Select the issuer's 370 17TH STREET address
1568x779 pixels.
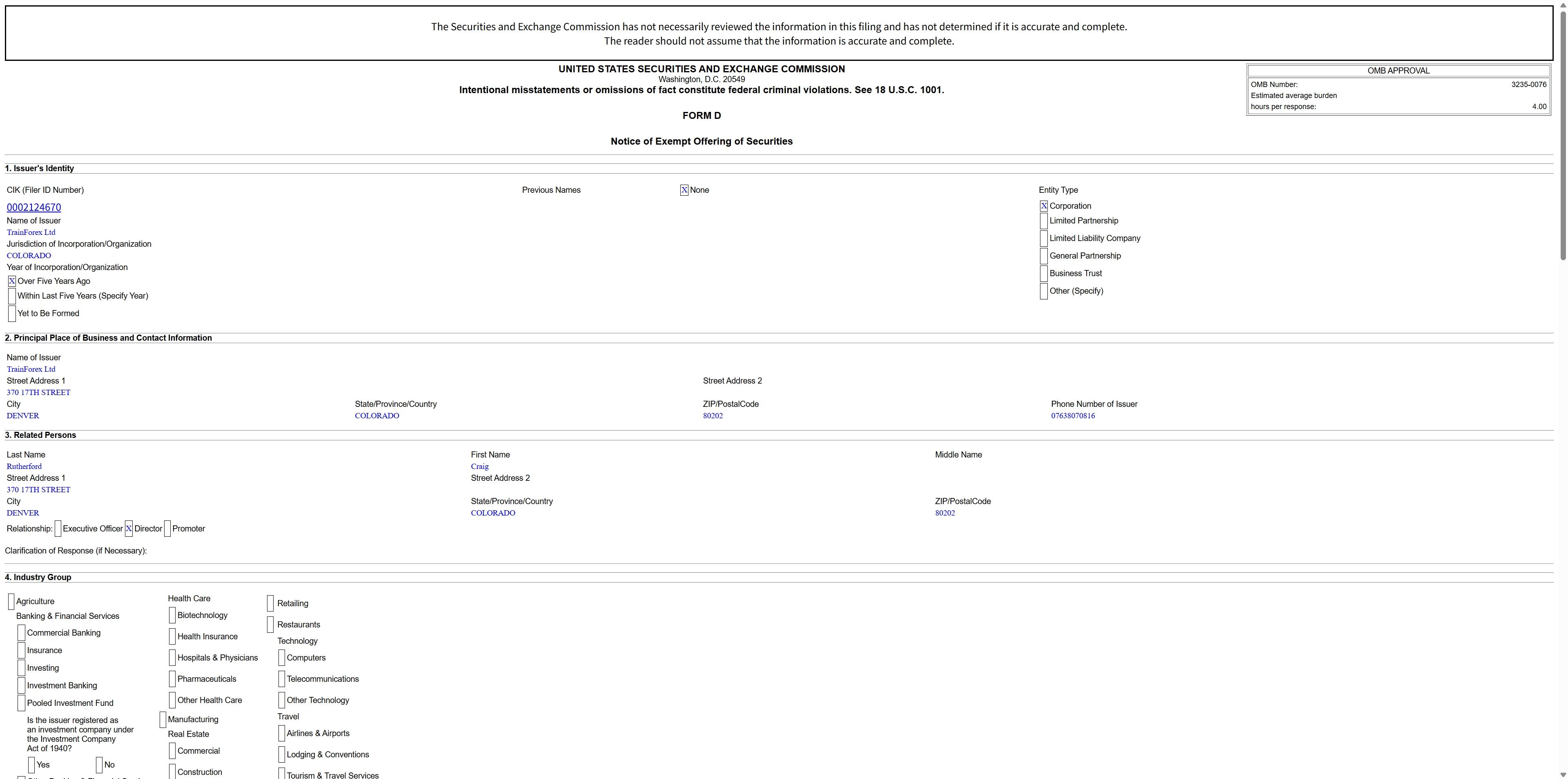click(x=38, y=393)
